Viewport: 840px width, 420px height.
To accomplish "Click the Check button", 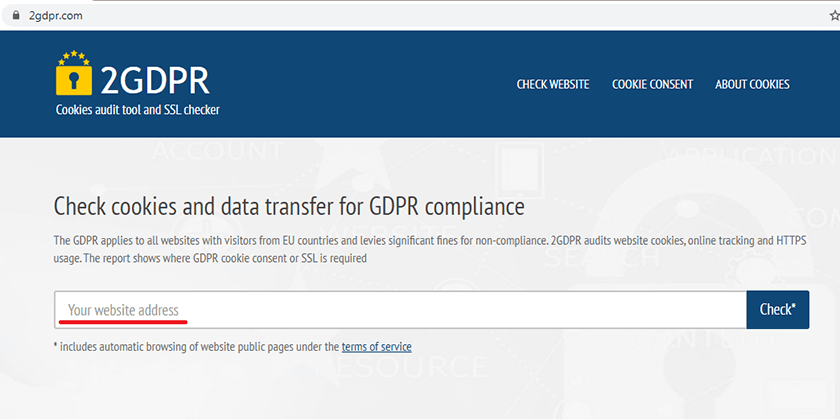I will tap(778, 310).
